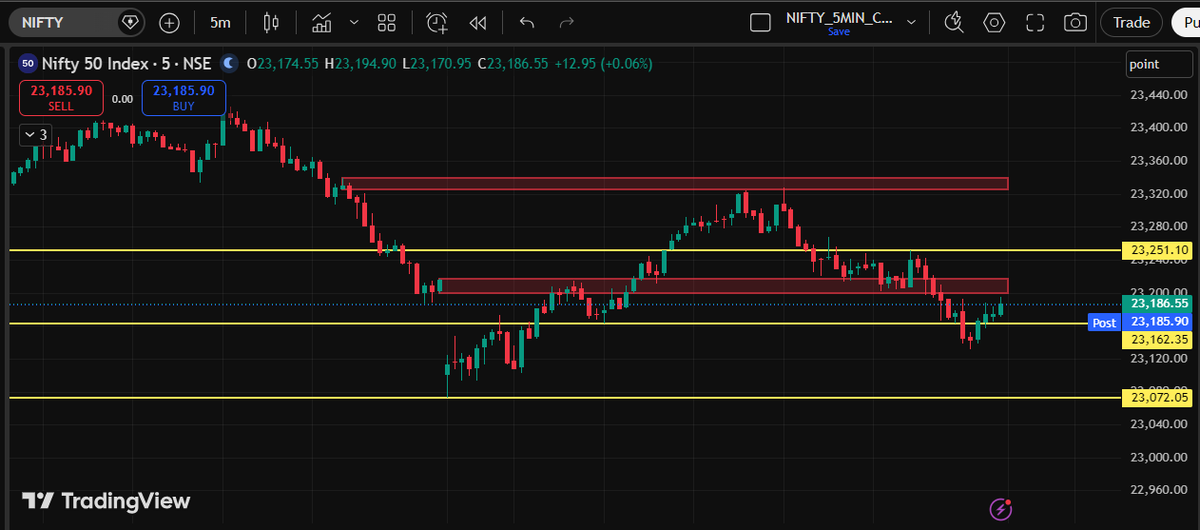
Task: Change the 5m time interval
Action: click(x=220, y=22)
